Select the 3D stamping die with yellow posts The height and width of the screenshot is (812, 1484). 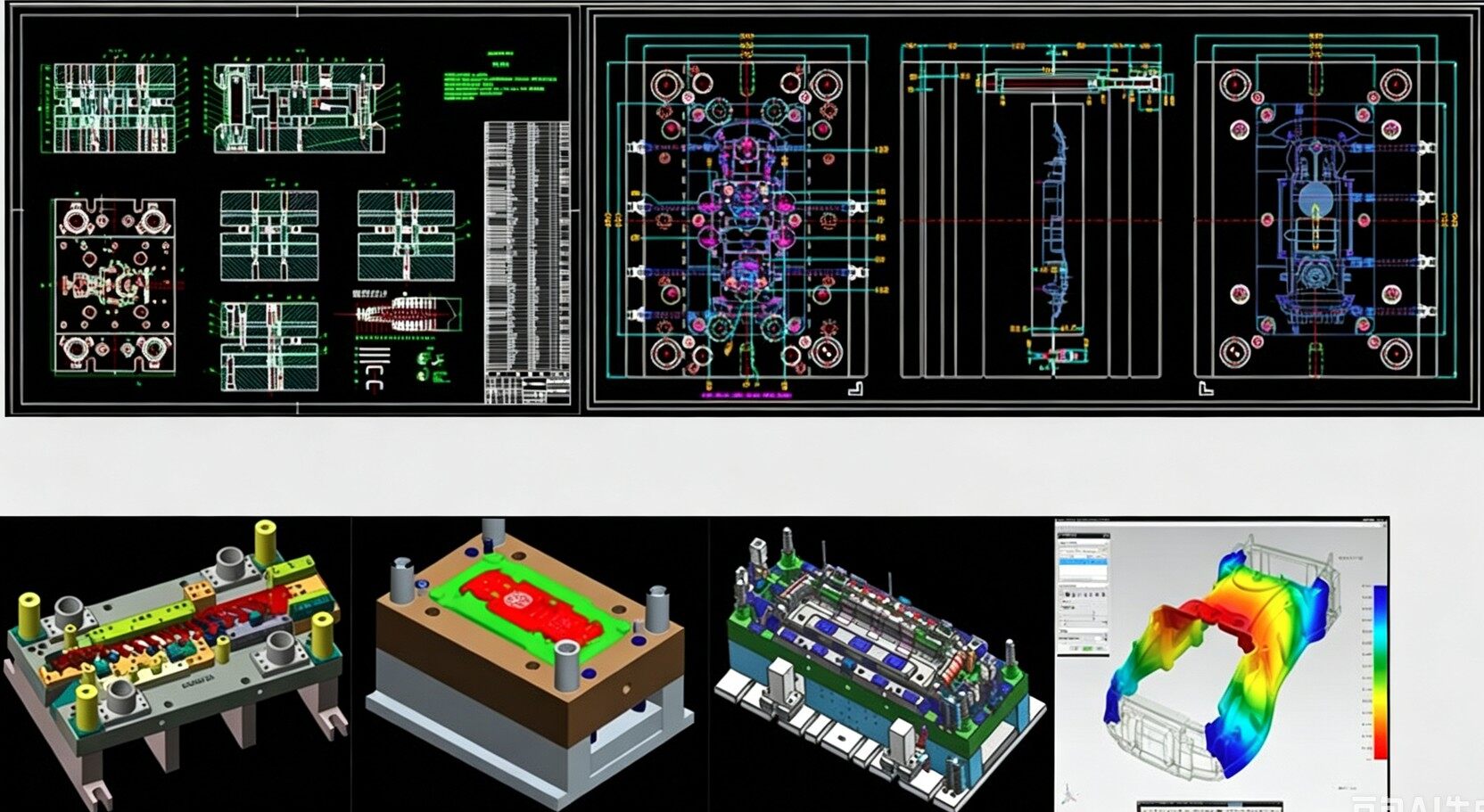coord(176,664)
